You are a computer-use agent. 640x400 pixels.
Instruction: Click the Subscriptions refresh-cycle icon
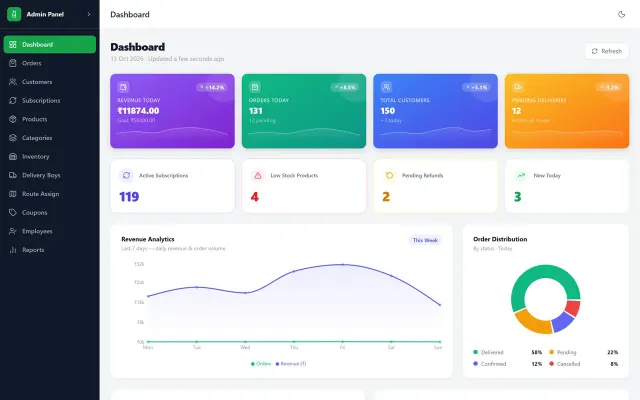[x=13, y=100]
